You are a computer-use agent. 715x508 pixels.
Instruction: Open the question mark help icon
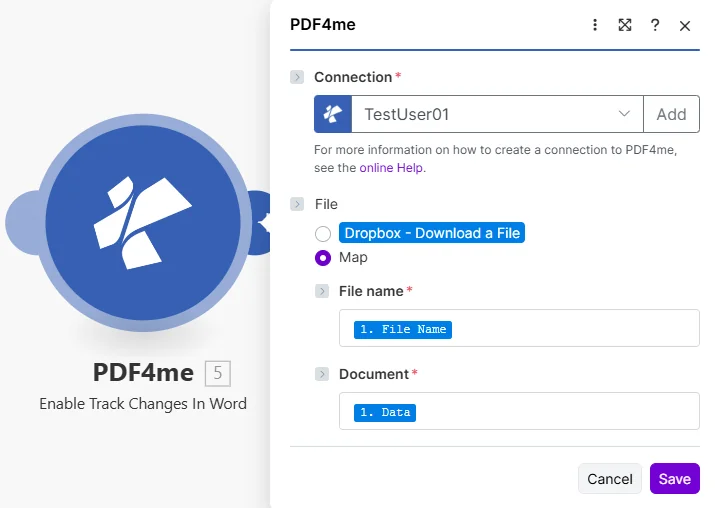pyautogui.click(x=655, y=25)
